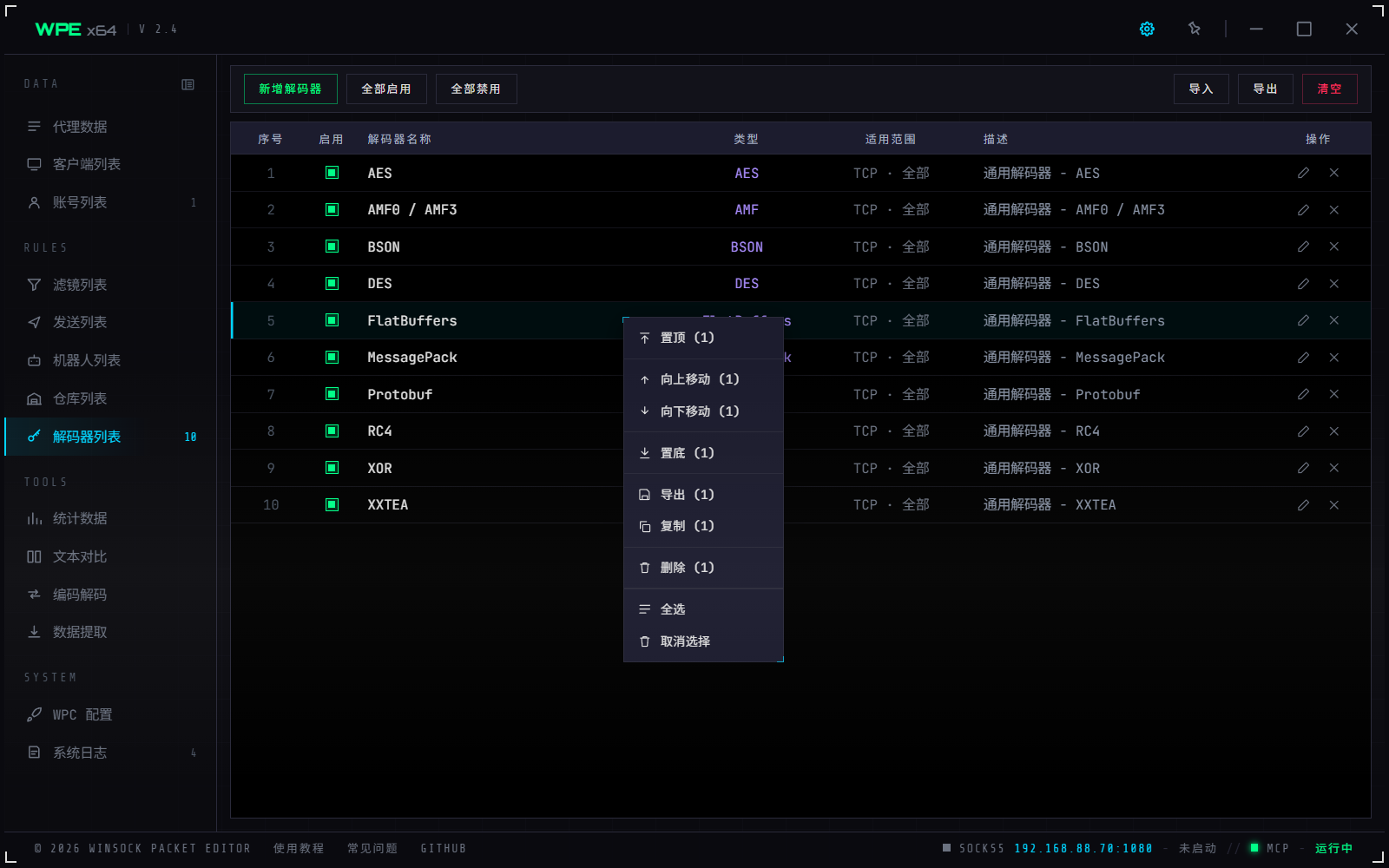Select 向上移动 (1) menu entry
This screenshot has width=1389, height=868.
click(x=703, y=379)
